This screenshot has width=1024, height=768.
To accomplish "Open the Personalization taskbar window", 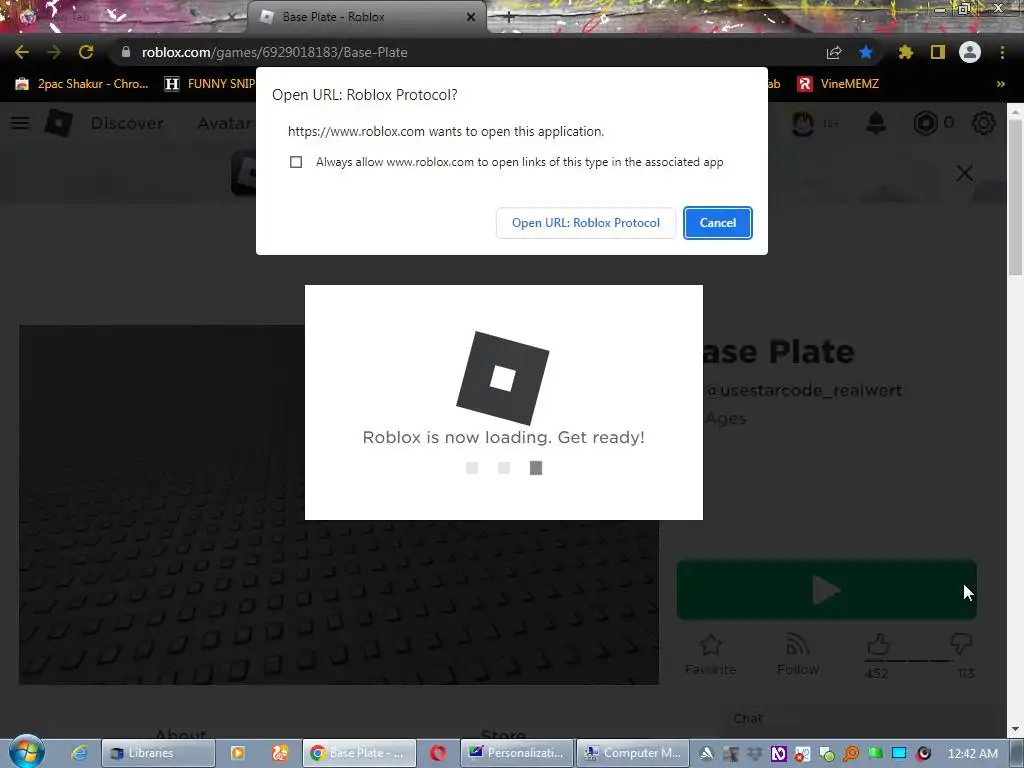I will [517, 753].
